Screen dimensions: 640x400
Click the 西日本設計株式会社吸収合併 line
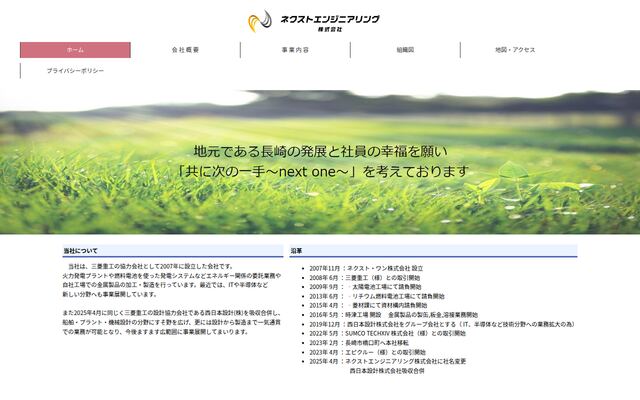click(387, 371)
